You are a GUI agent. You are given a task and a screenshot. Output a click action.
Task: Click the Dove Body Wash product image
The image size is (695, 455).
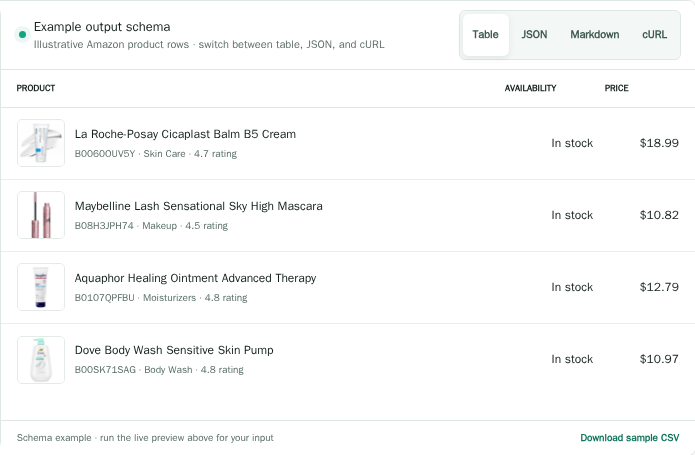coord(41,360)
